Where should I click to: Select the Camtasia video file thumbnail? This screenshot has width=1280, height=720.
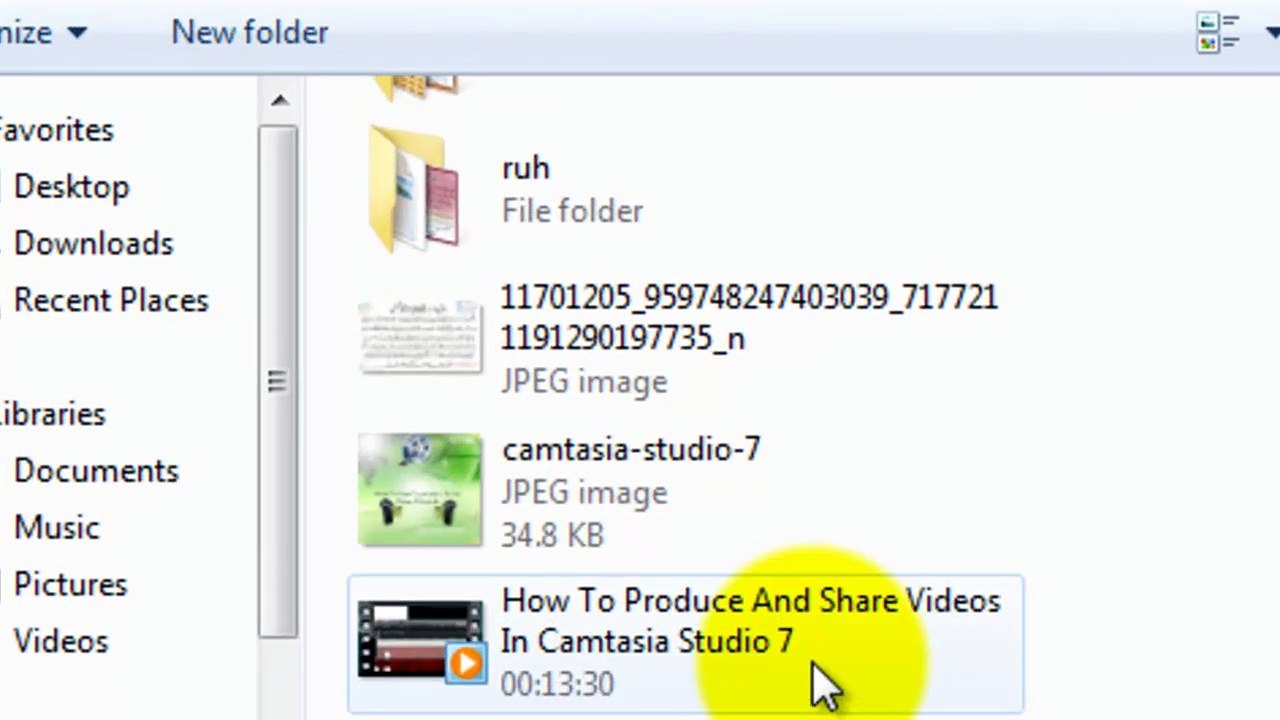tap(422, 641)
